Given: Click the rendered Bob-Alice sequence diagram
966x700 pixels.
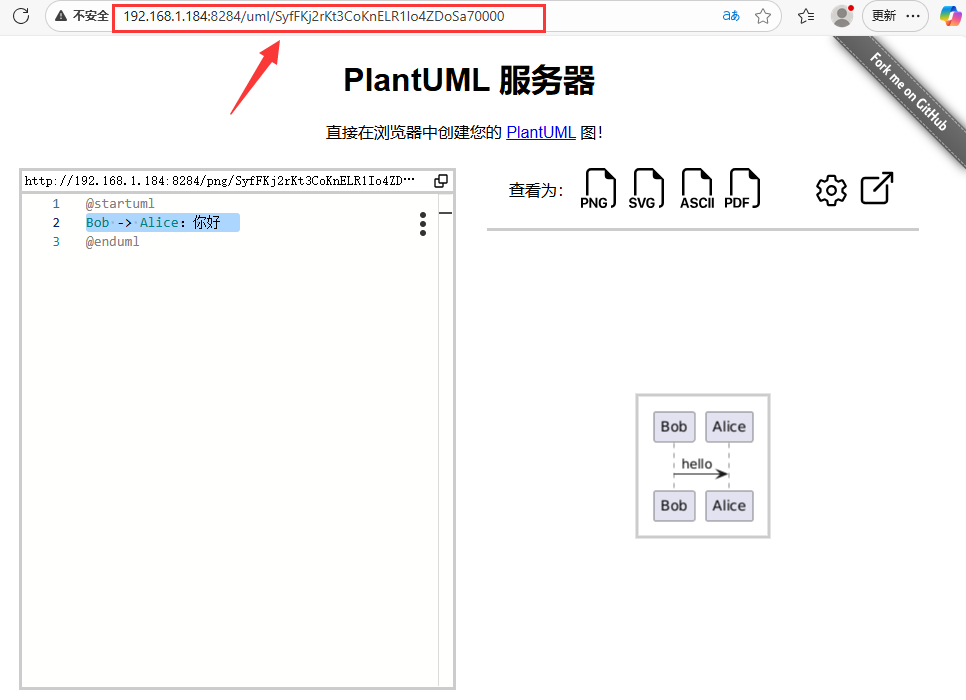Looking at the screenshot, I should coord(703,466).
